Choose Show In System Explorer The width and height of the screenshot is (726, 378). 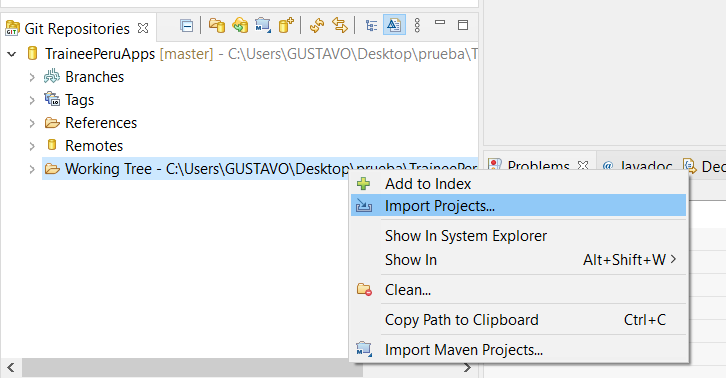(518, 236)
